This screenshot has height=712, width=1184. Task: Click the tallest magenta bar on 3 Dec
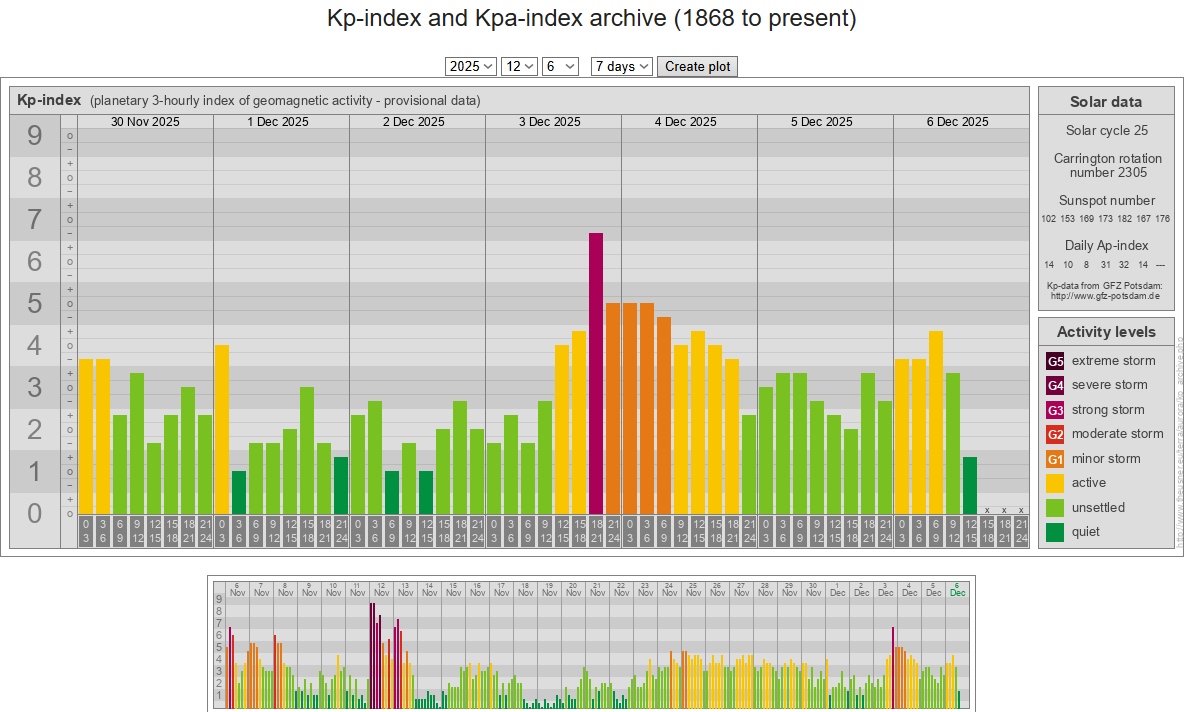pyautogui.click(x=596, y=372)
